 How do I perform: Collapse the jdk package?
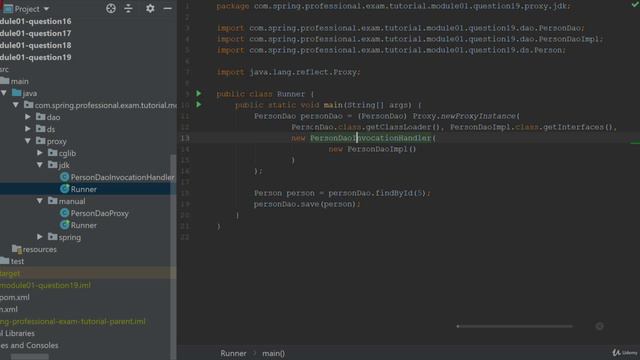click(40, 165)
